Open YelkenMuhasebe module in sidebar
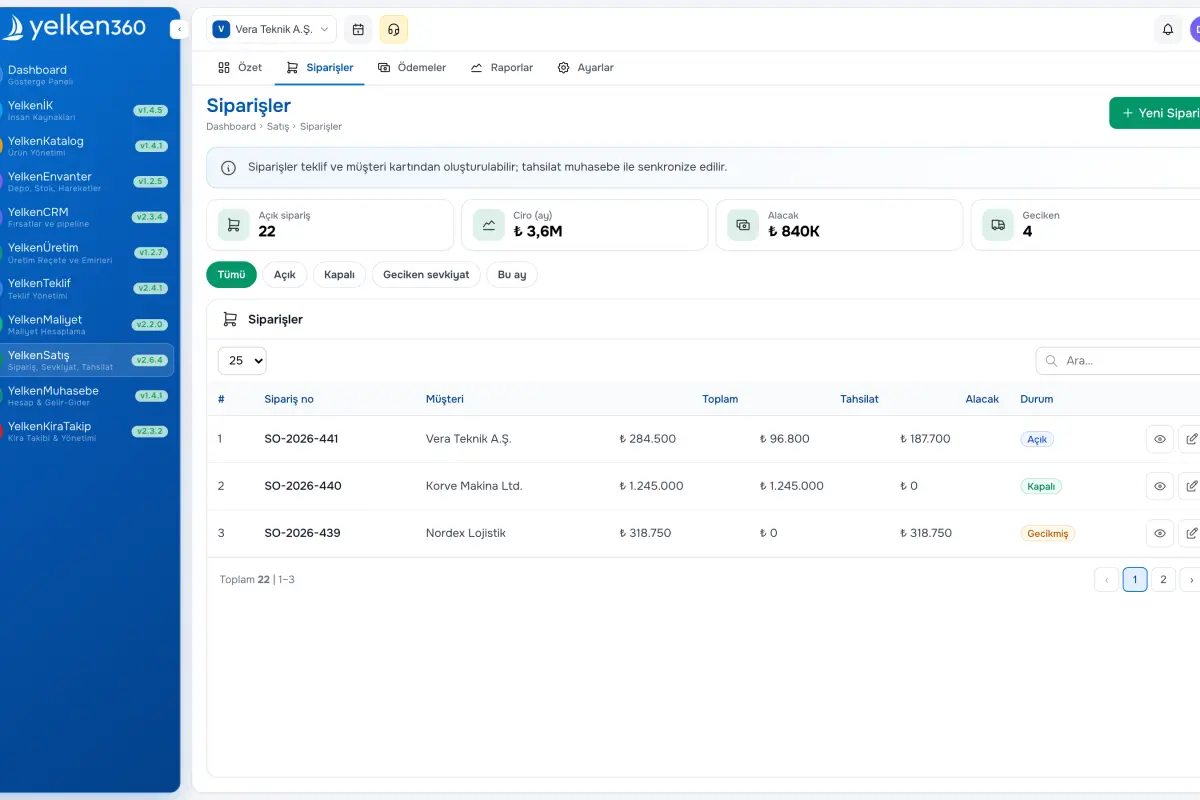This screenshot has height=800, width=1200. [87, 395]
